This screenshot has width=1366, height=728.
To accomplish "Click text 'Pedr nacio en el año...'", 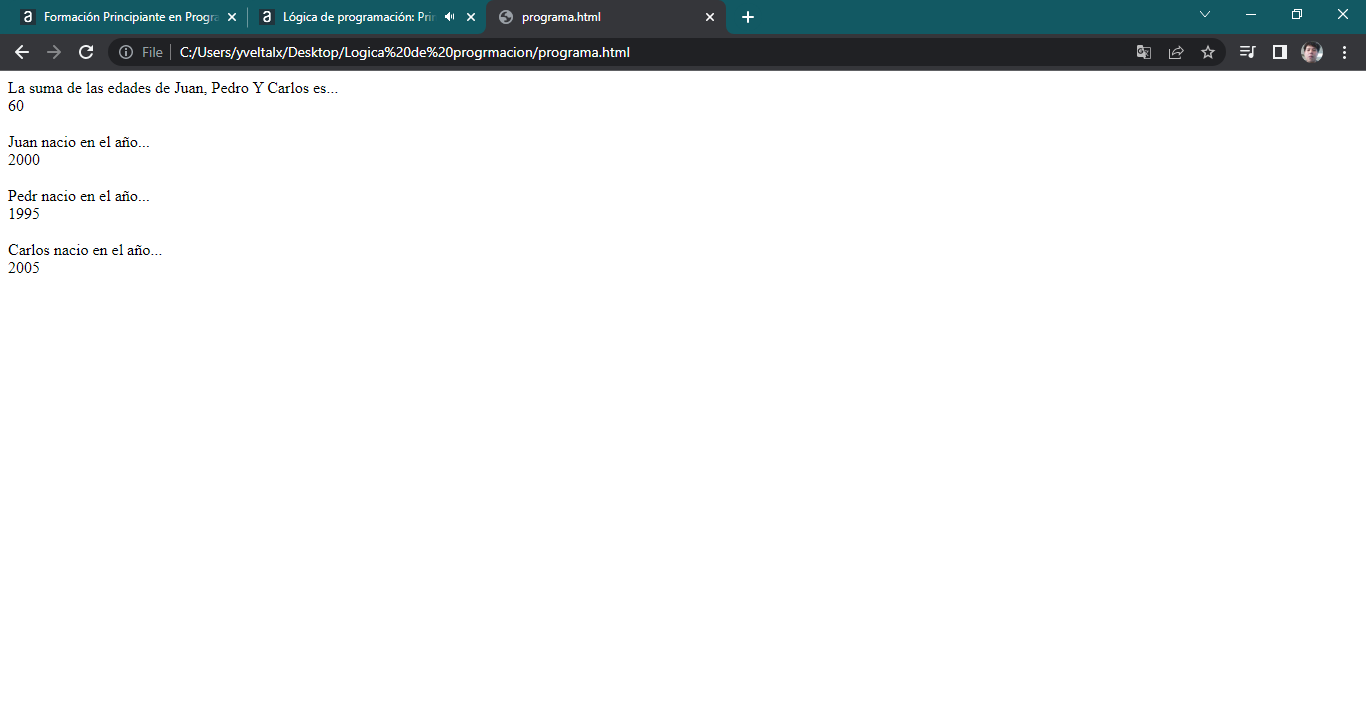I will (x=79, y=196).
